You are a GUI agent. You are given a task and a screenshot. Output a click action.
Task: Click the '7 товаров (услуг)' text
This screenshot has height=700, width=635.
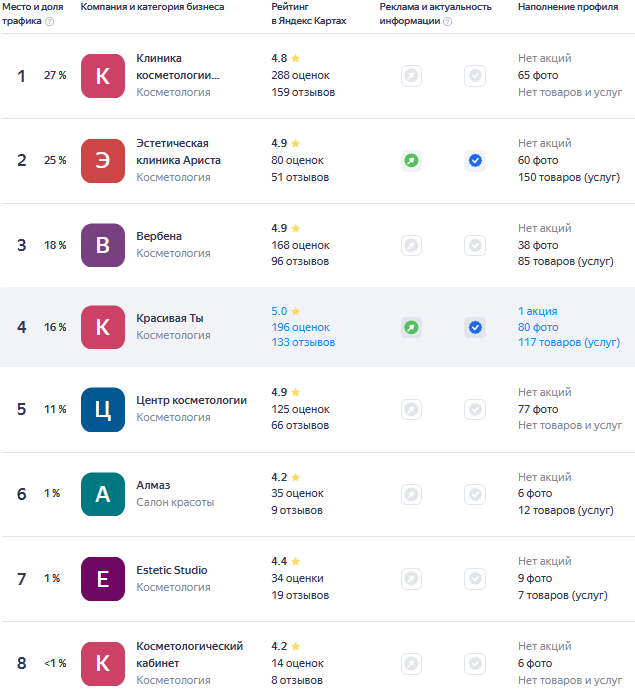563,595
